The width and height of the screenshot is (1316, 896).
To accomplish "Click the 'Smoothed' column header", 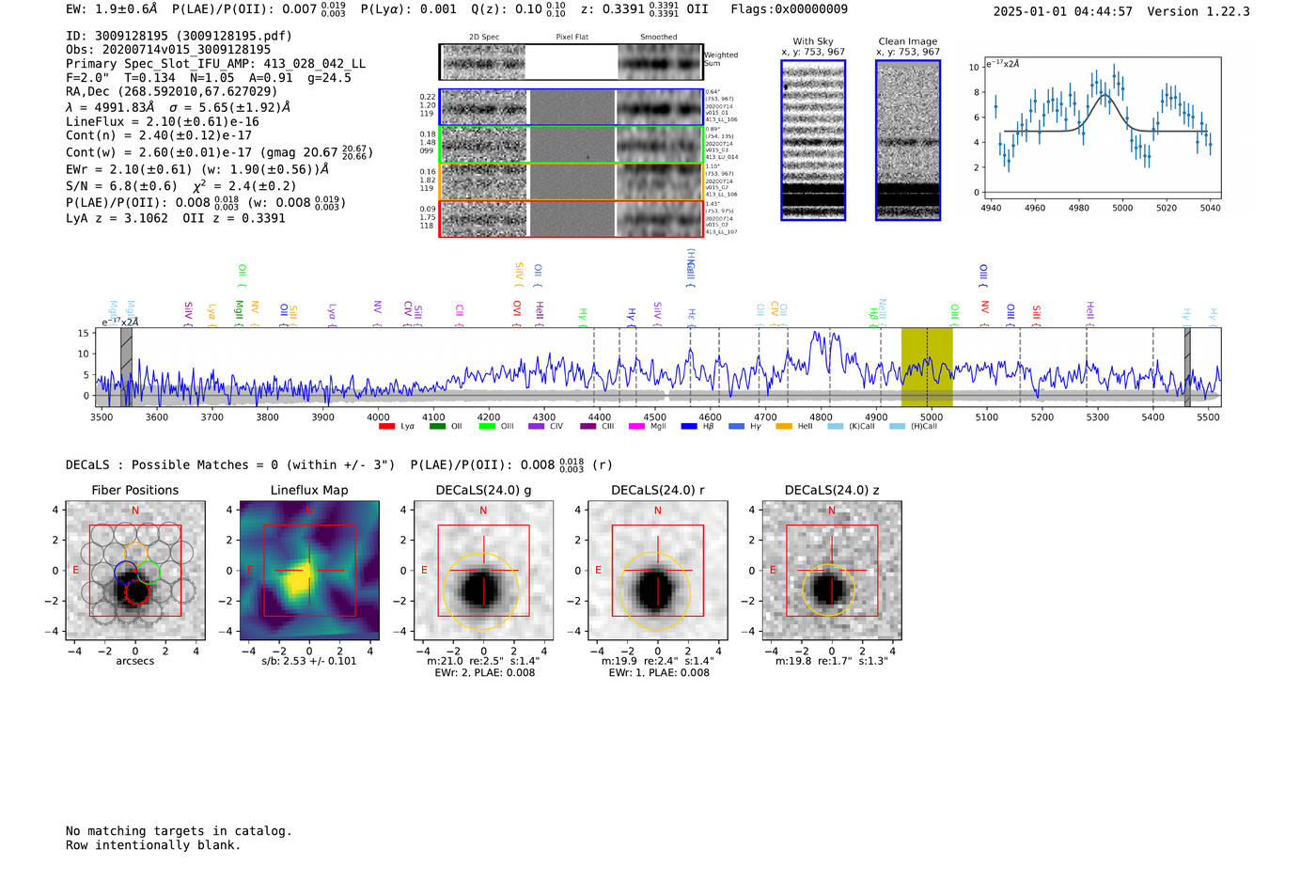I will (659, 38).
